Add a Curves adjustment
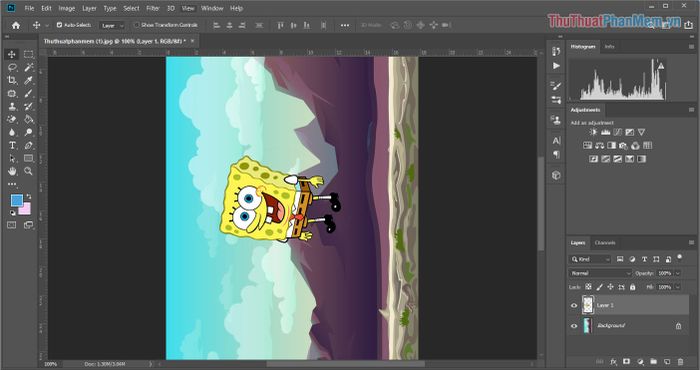 click(617, 132)
